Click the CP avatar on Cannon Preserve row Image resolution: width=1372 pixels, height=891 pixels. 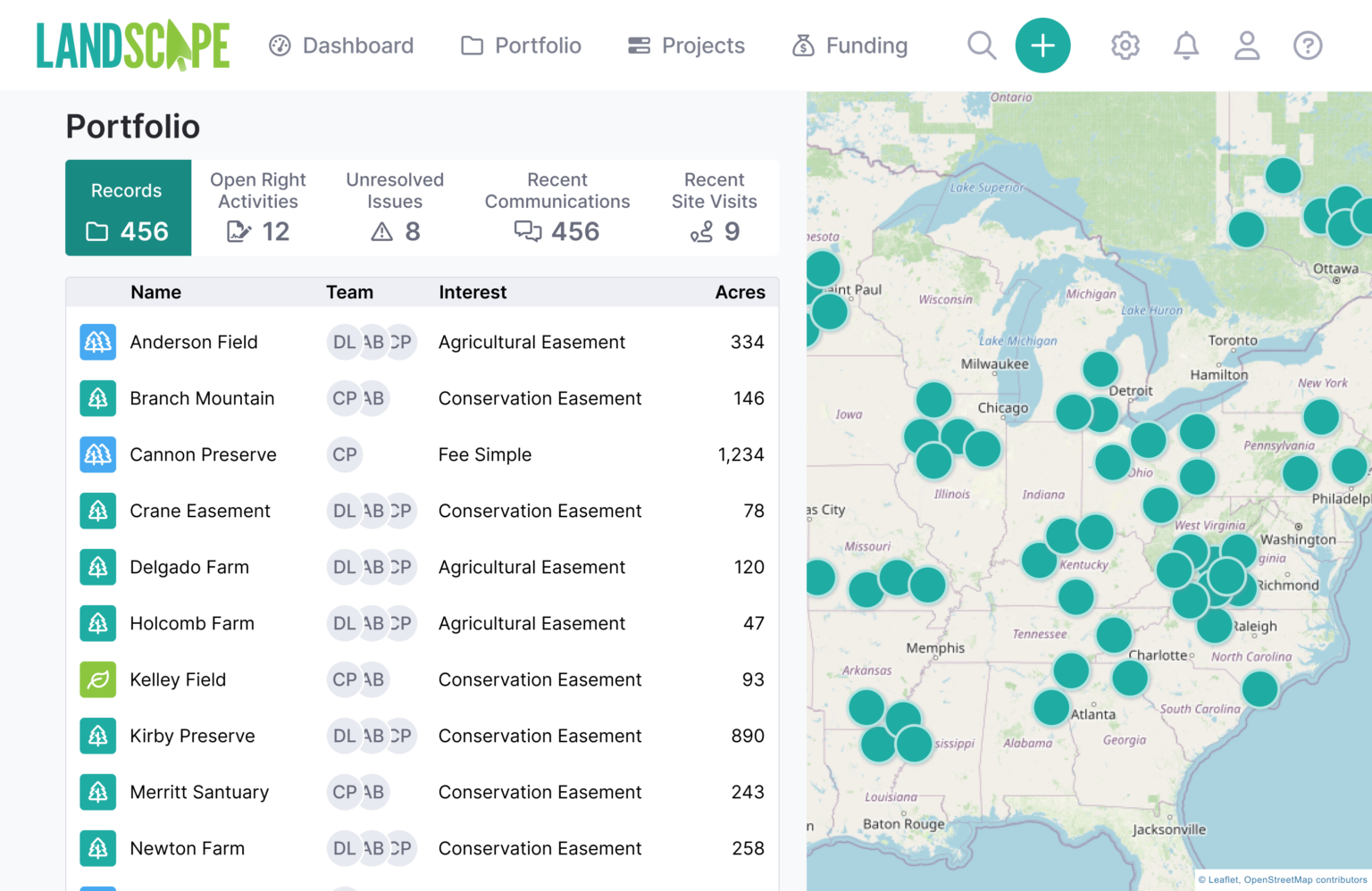pyautogui.click(x=344, y=454)
